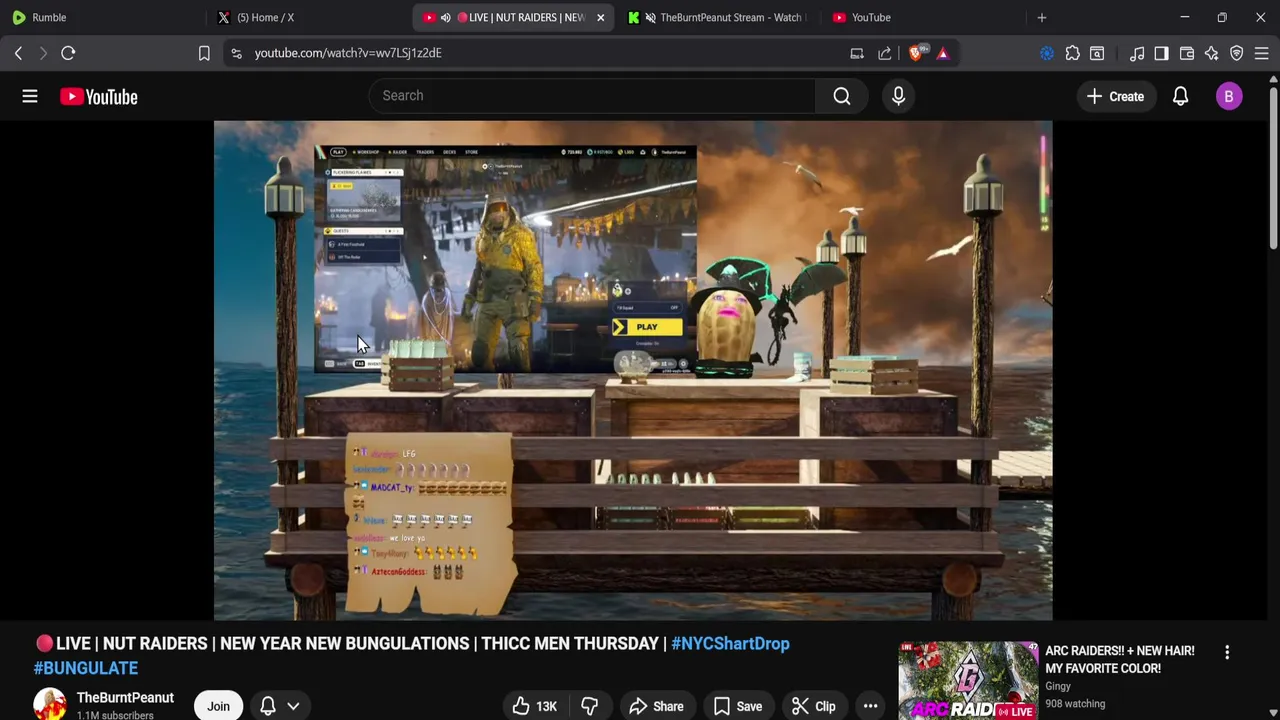The width and height of the screenshot is (1280, 720).
Task: Switch to the YouTube tab
Action: tap(922, 17)
